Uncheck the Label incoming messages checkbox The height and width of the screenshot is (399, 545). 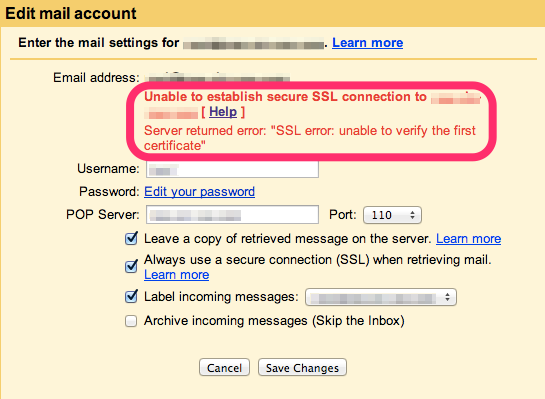[x=131, y=296]
